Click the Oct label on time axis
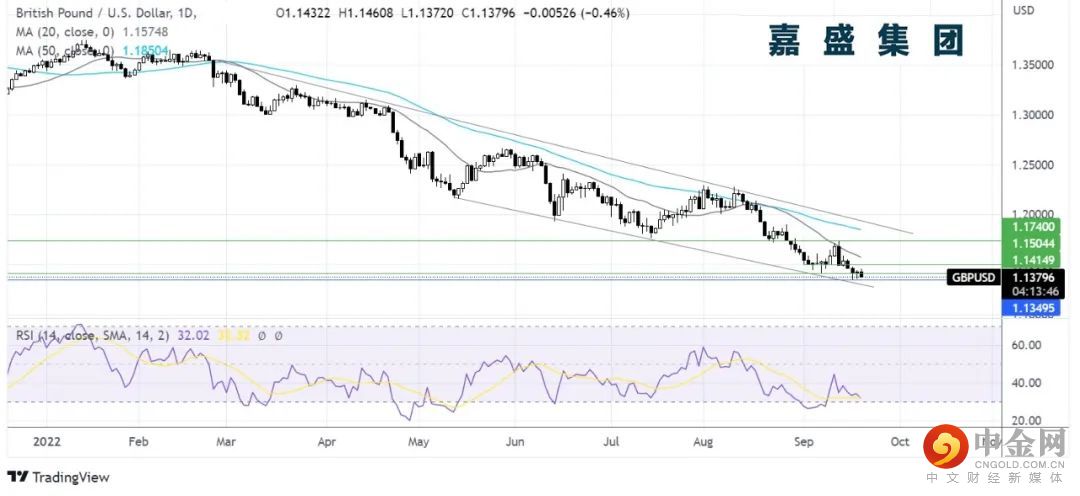The image size is (1080, 496). coord(900,441)
